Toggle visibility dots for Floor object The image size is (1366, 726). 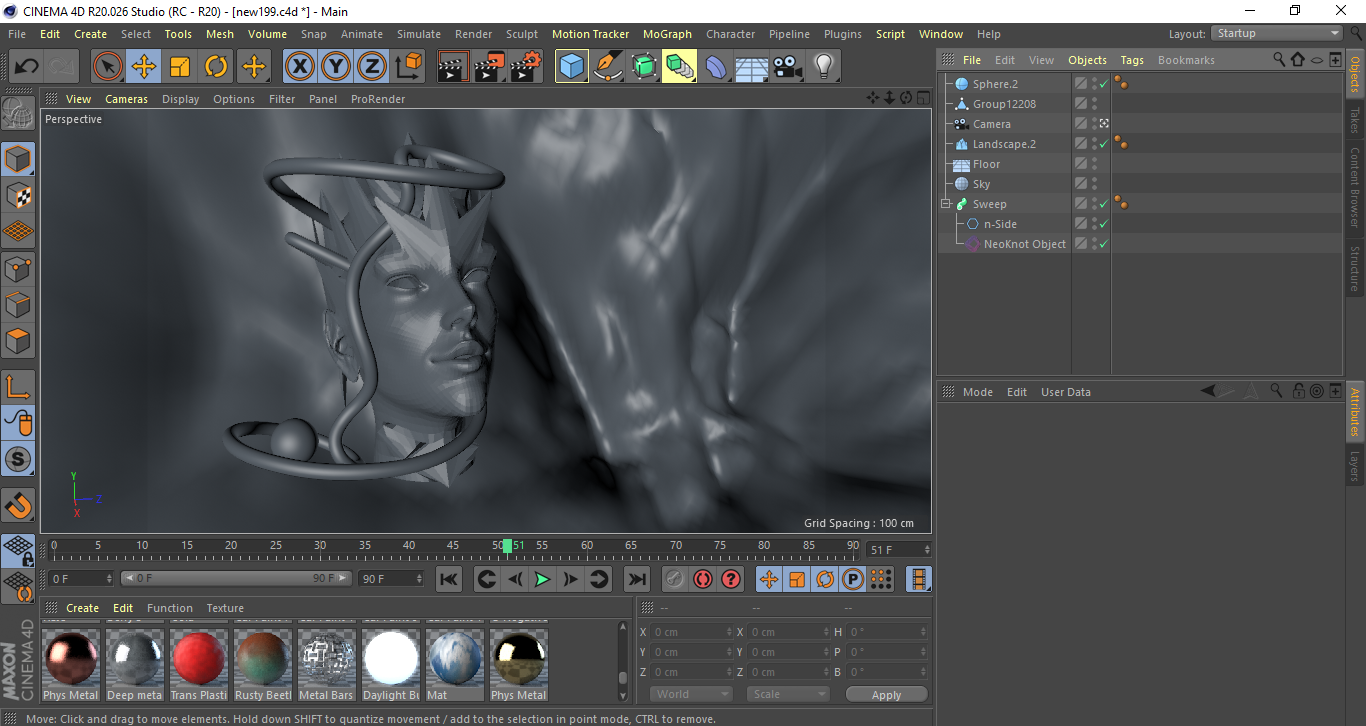[x=1094, y=164]
